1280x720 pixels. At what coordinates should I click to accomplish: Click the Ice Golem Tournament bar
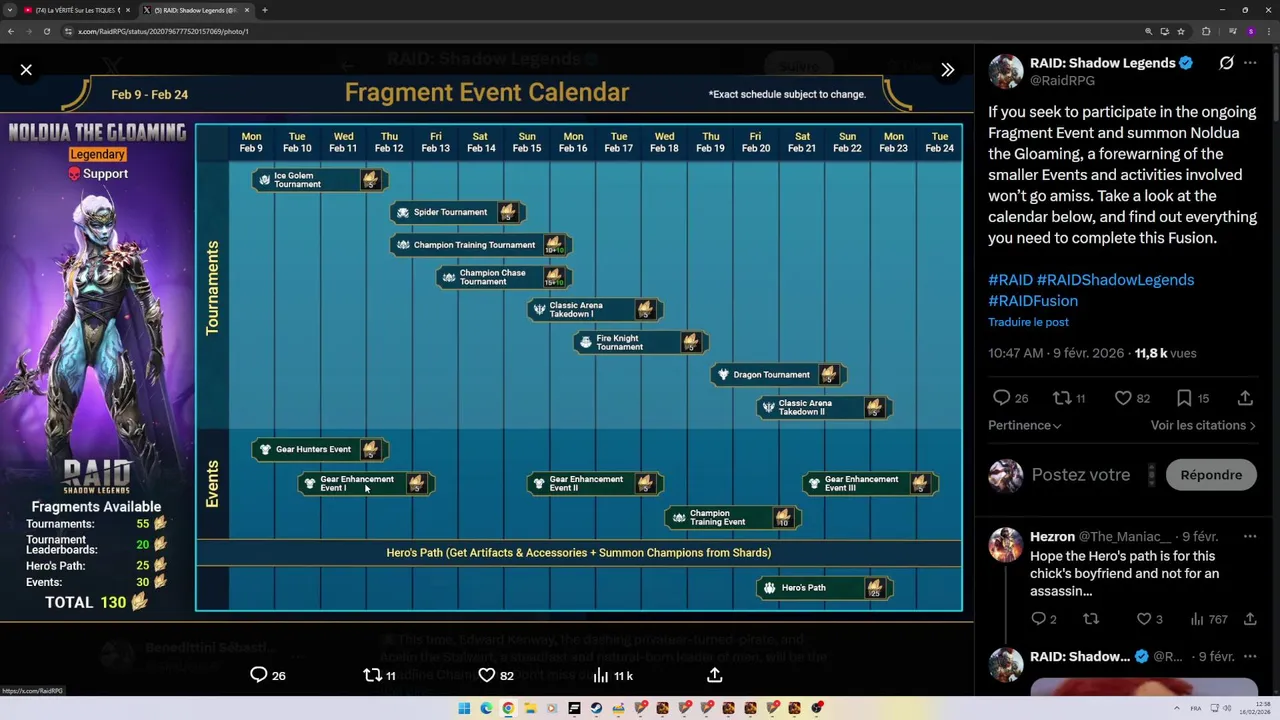click(320, 180)
